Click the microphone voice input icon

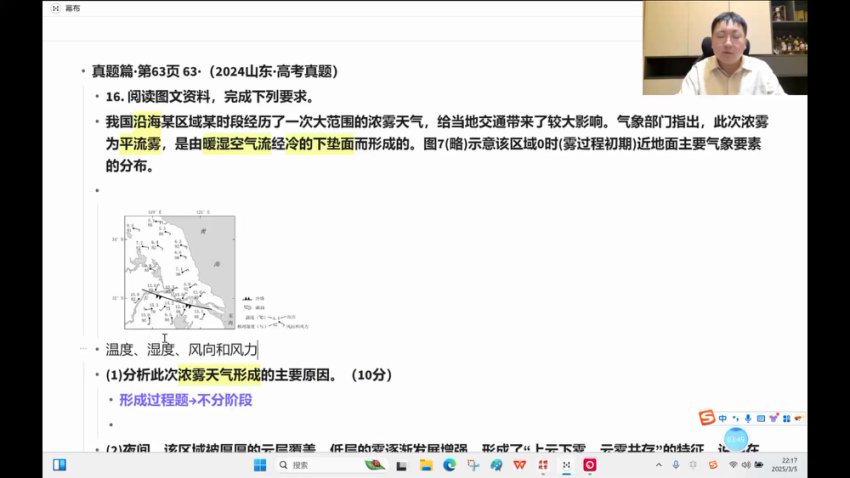747,417
